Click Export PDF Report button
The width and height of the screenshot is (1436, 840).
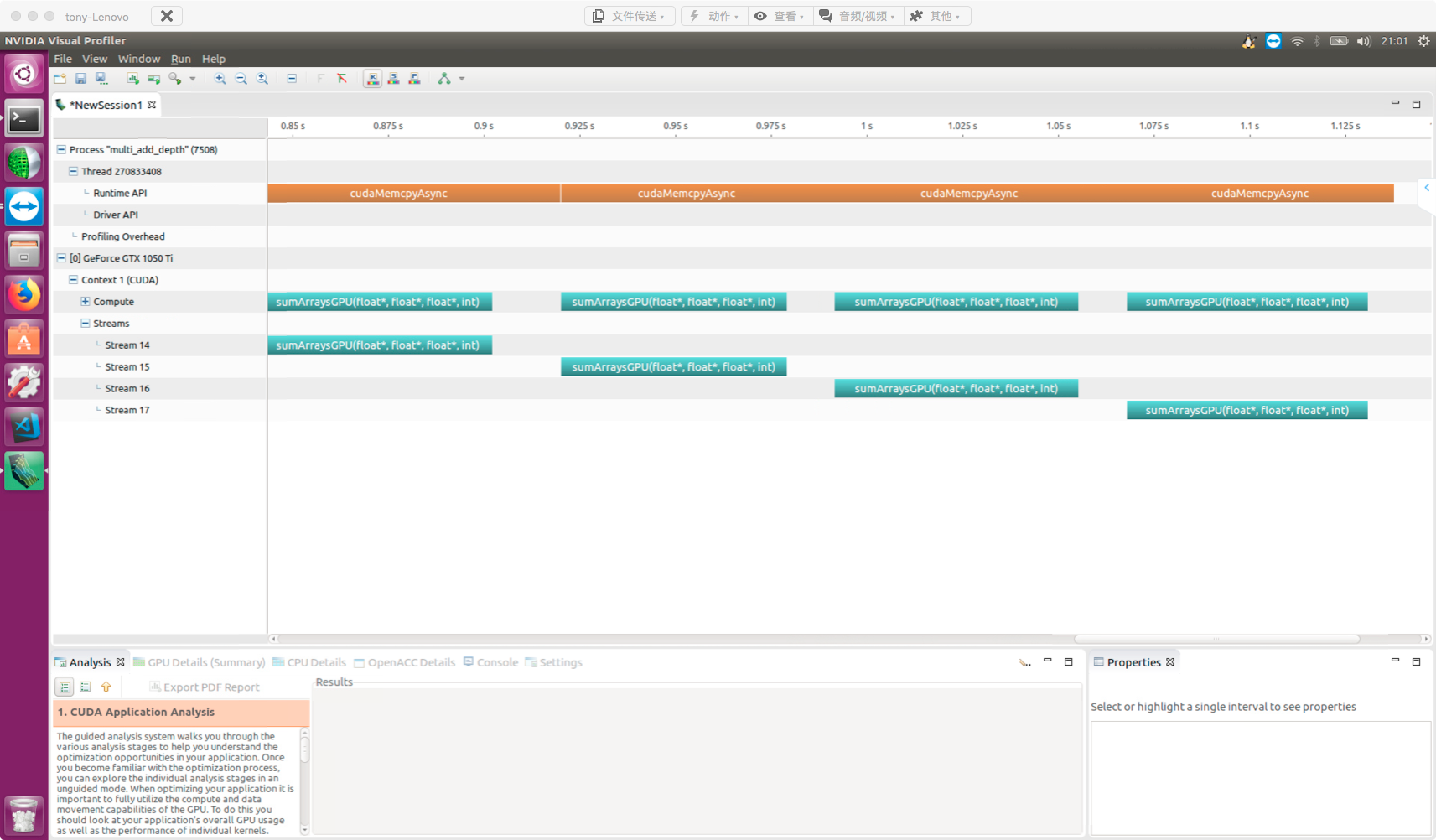[205, 687]
